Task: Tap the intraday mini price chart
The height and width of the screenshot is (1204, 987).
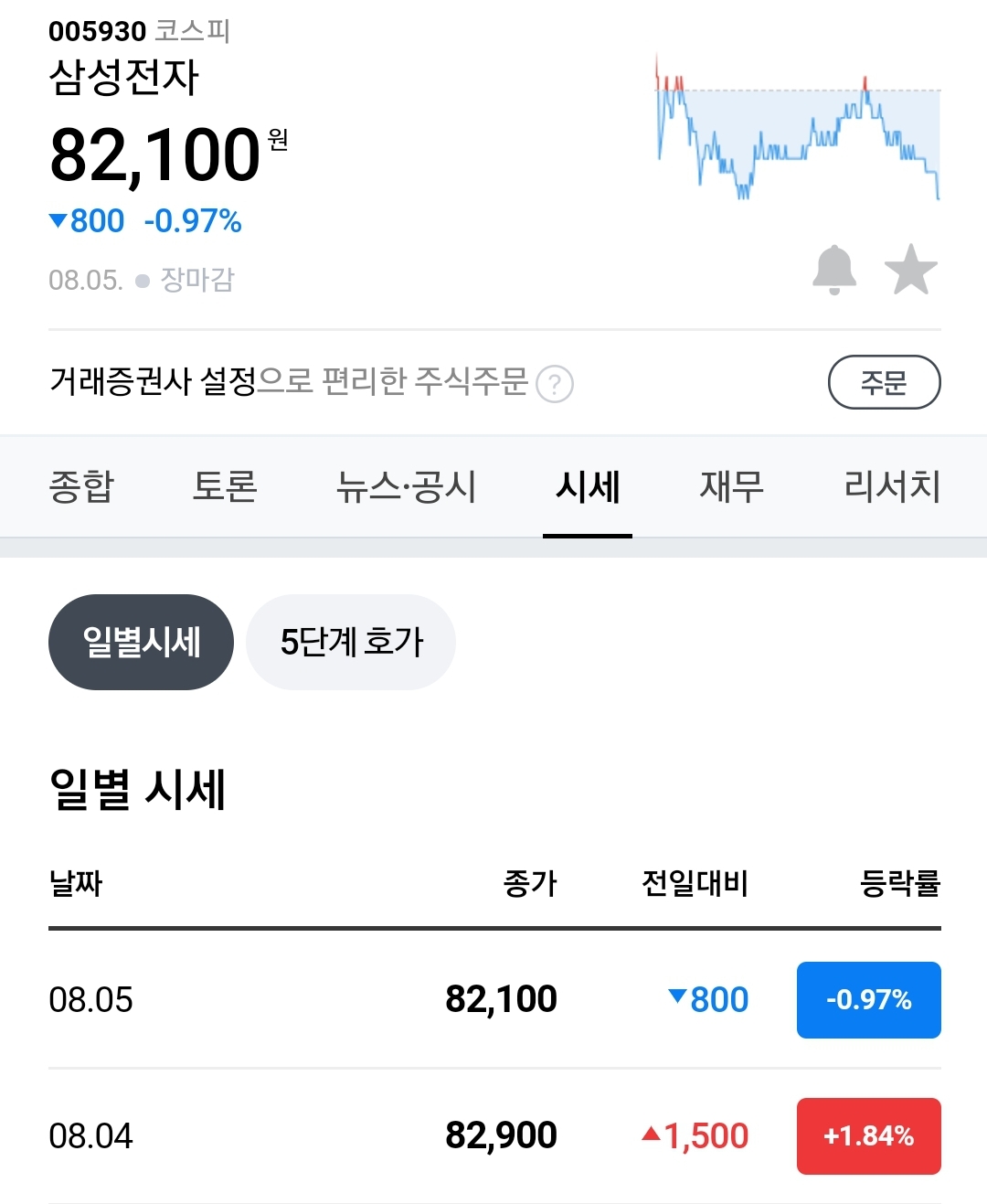Action: pyautogui.click(x=798, y=128)
